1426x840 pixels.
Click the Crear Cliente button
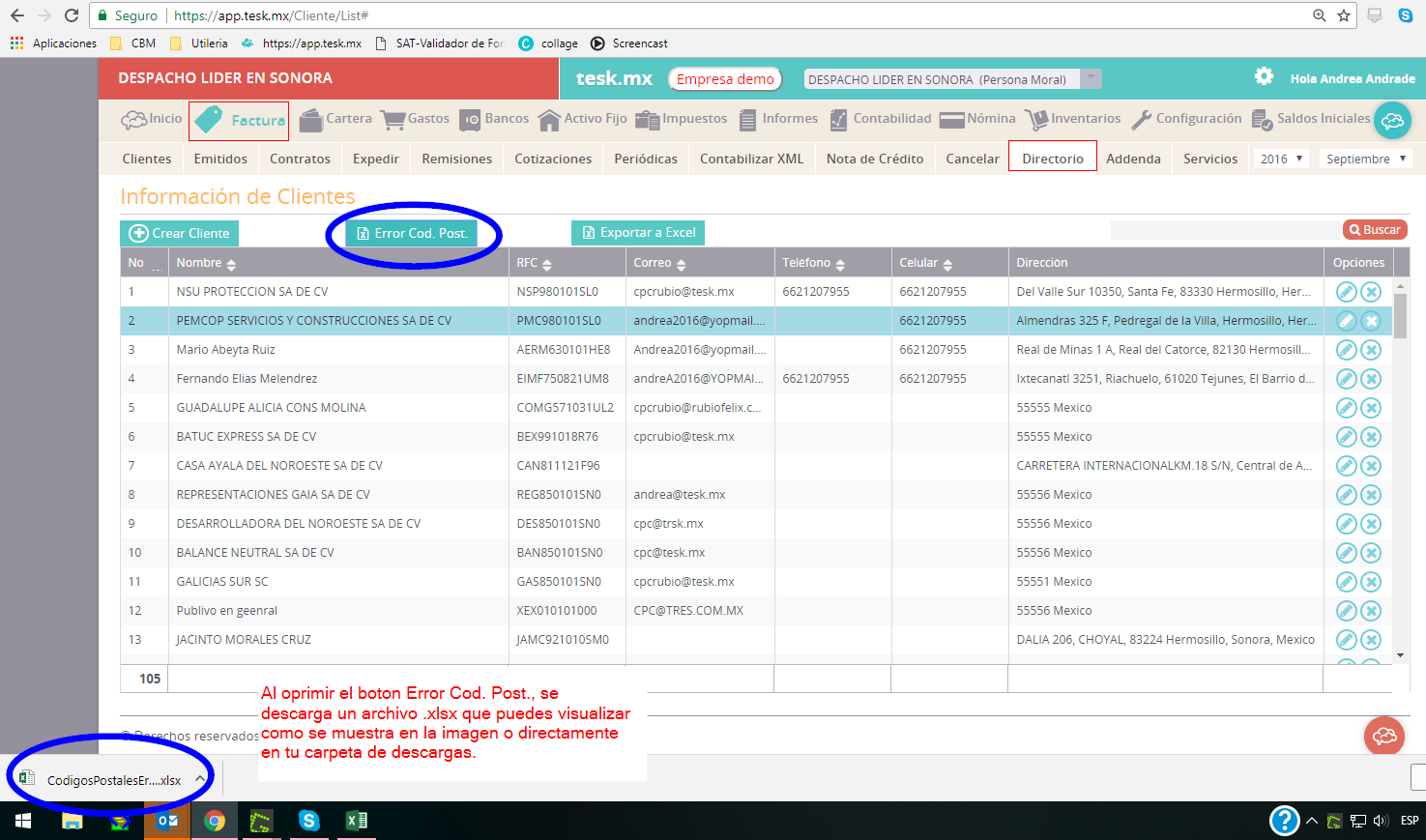[x=179, y=233]
